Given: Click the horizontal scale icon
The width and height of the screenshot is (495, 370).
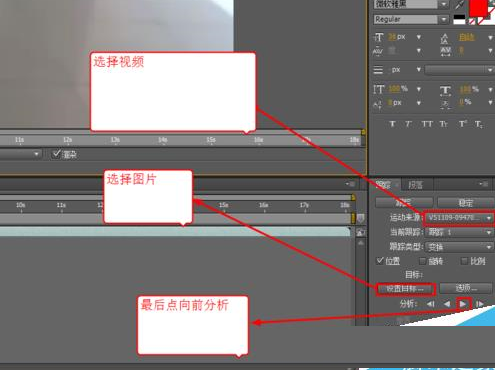Looking at the screenshot, I should [445, 90].
